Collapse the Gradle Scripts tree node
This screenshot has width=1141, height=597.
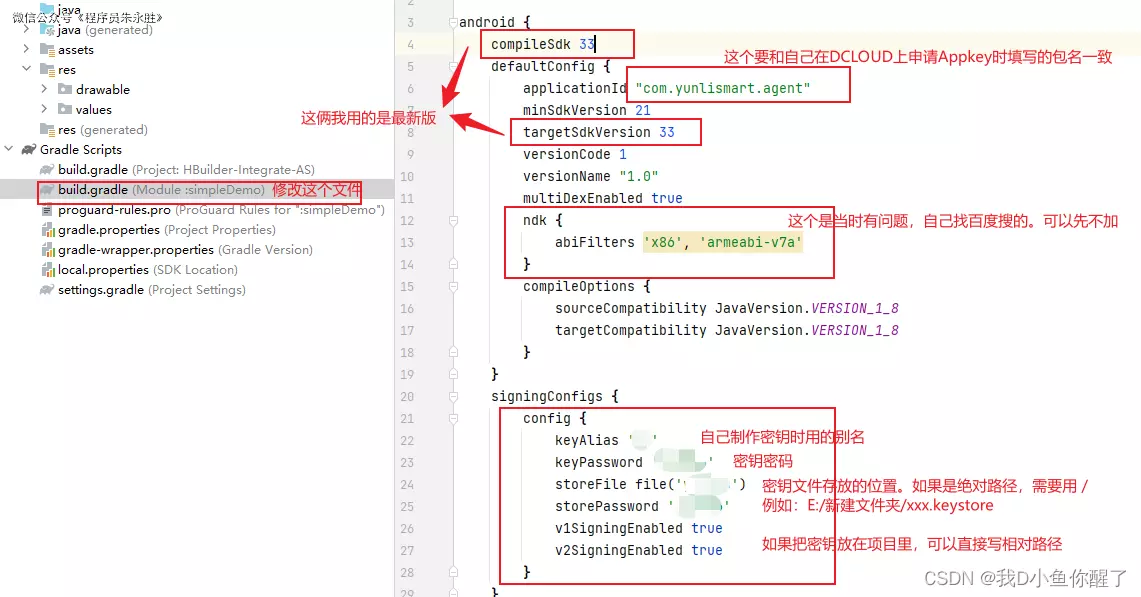point(10,150)
